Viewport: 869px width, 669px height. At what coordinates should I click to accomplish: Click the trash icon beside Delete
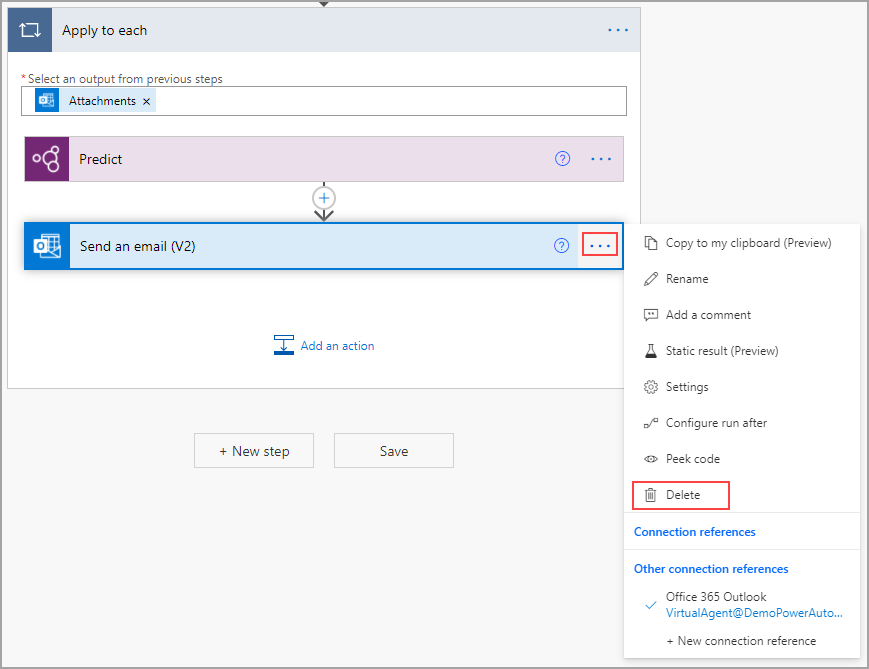pos(651,495)
